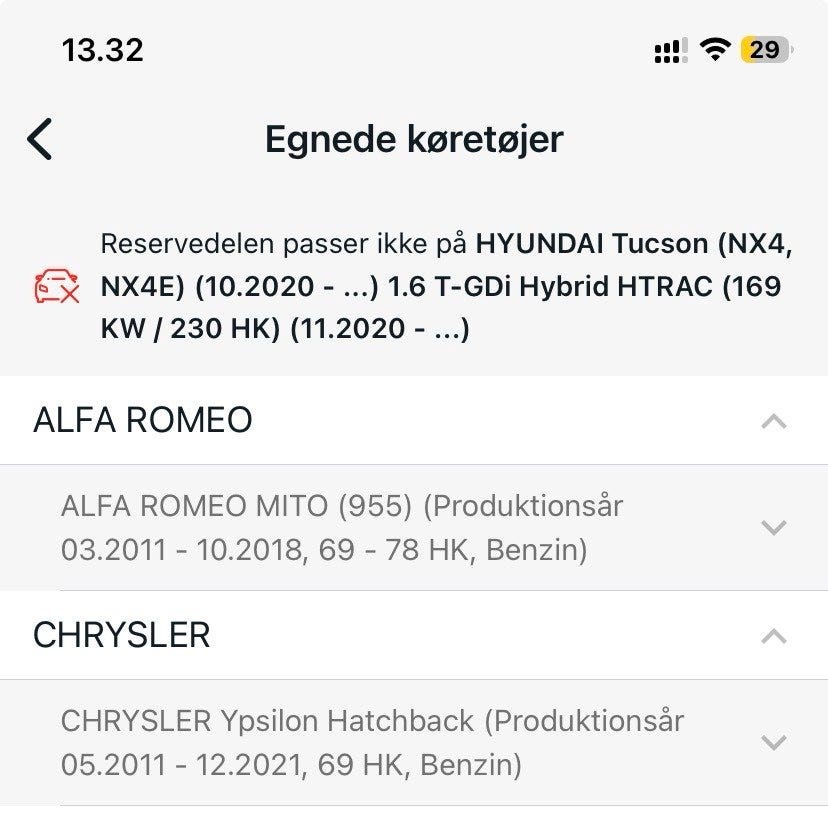Expand the ALFA ROMEO MITO (955) details
The image size is (828, 828).
tap(773, 528)
